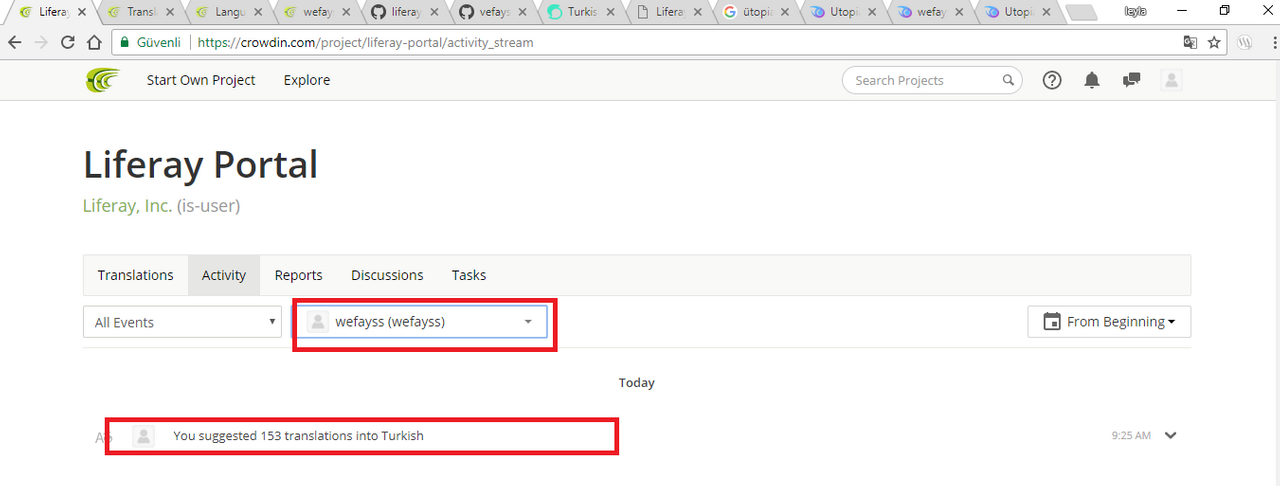
Task: Click the Crowdin logo
Action: 102,80
